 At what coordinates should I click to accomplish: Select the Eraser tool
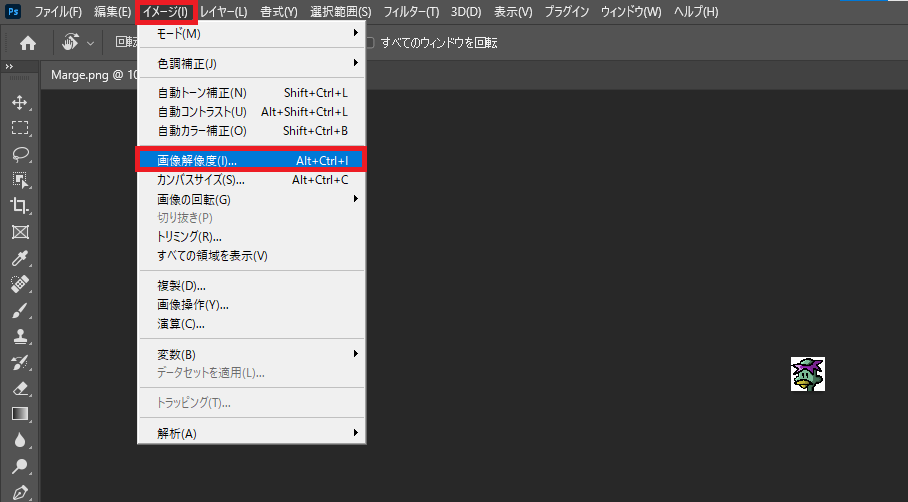[20, 389]
